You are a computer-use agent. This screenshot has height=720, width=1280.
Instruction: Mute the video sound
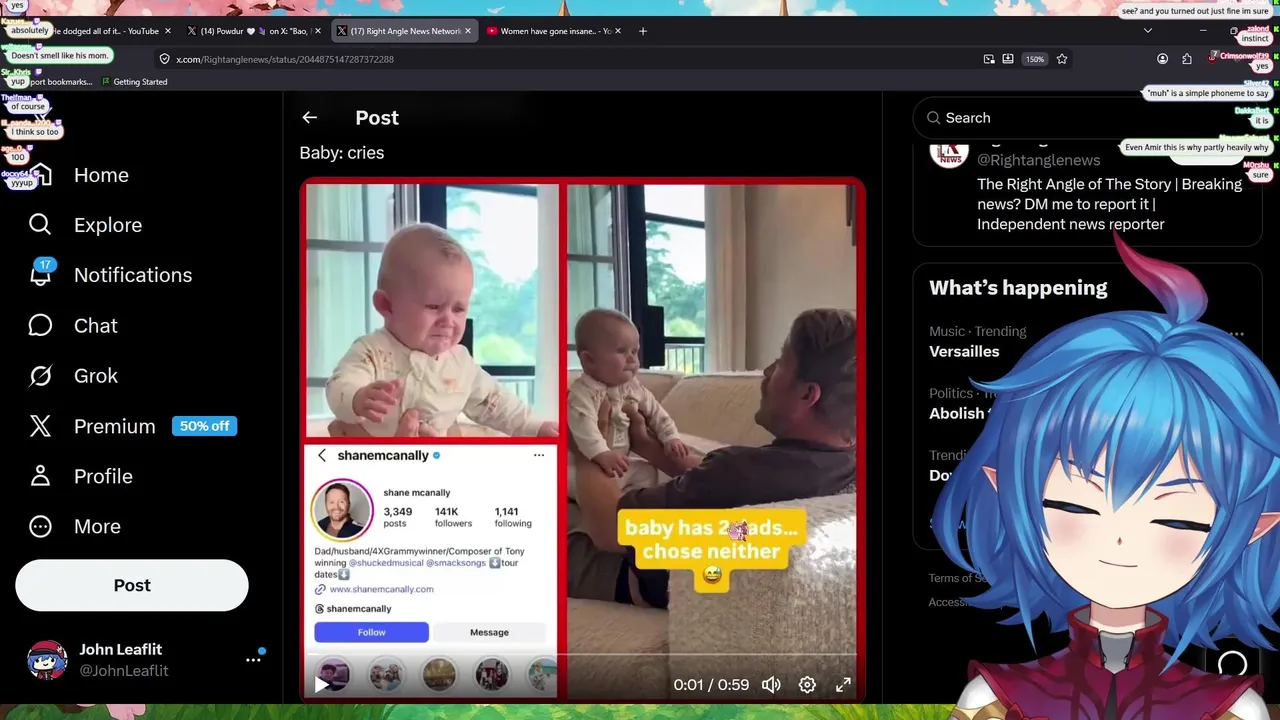click(771, 685)
